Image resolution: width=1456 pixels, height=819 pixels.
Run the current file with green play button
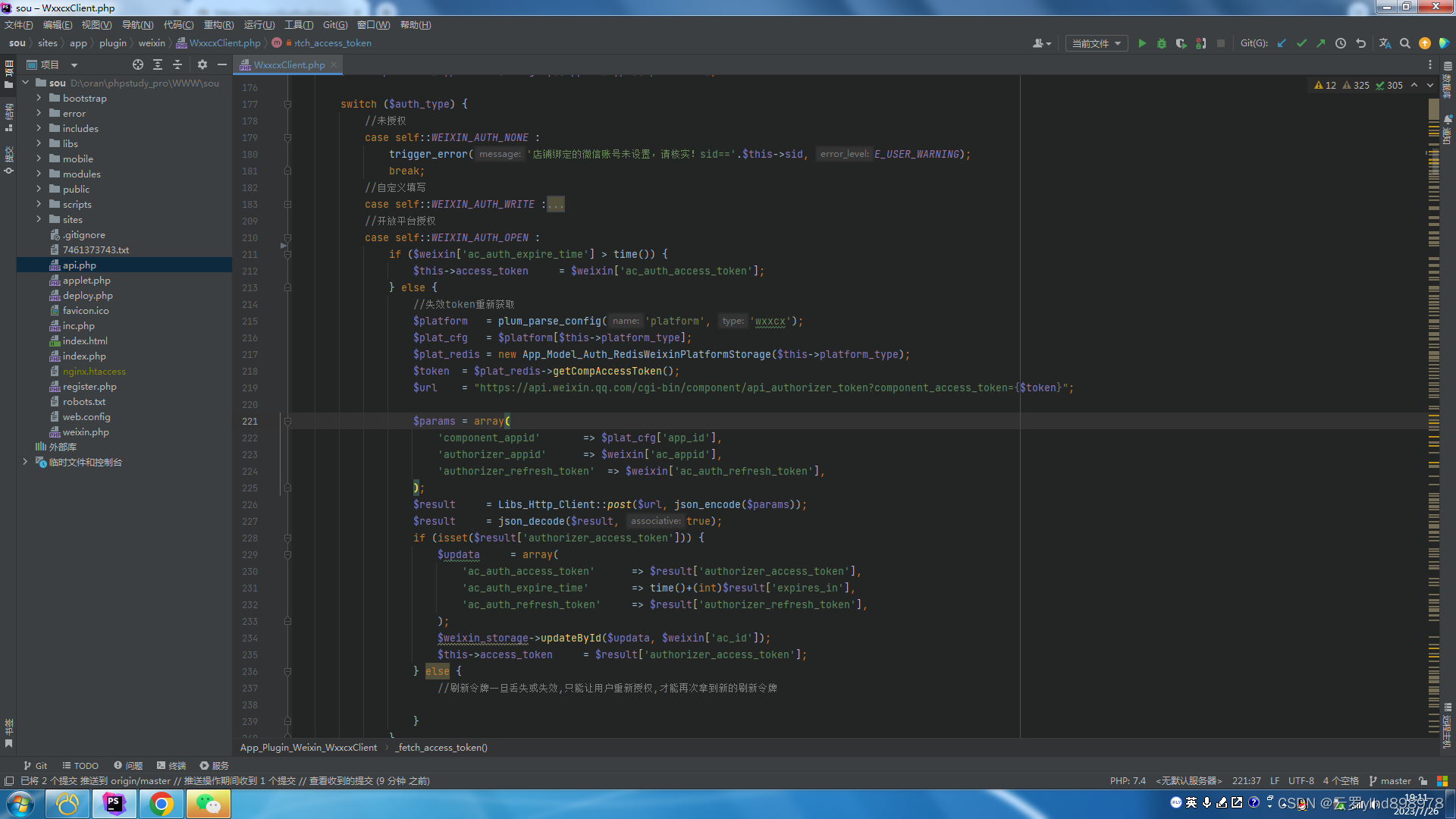(1142, 43)
